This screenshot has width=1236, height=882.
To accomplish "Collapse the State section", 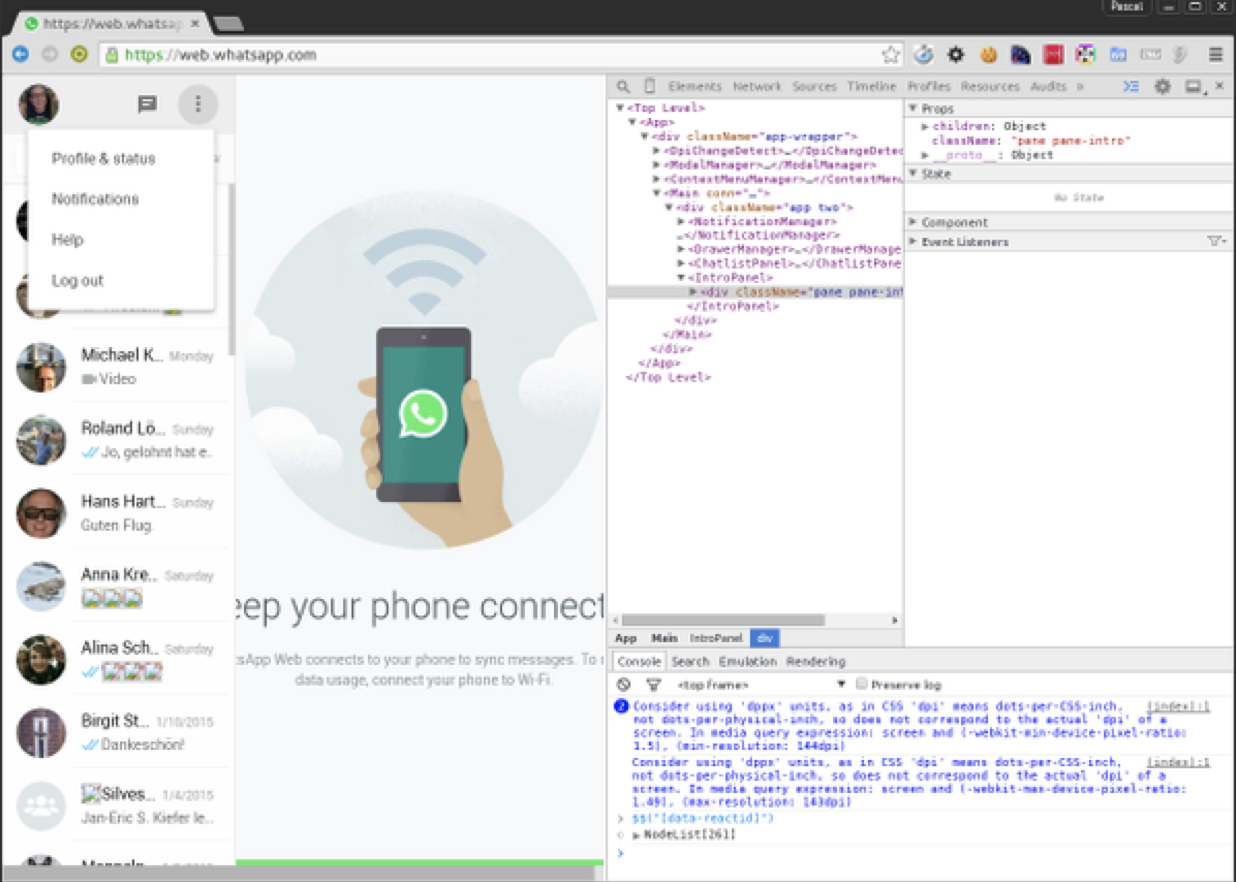I will pyautogui.click(x=914, y=174).
